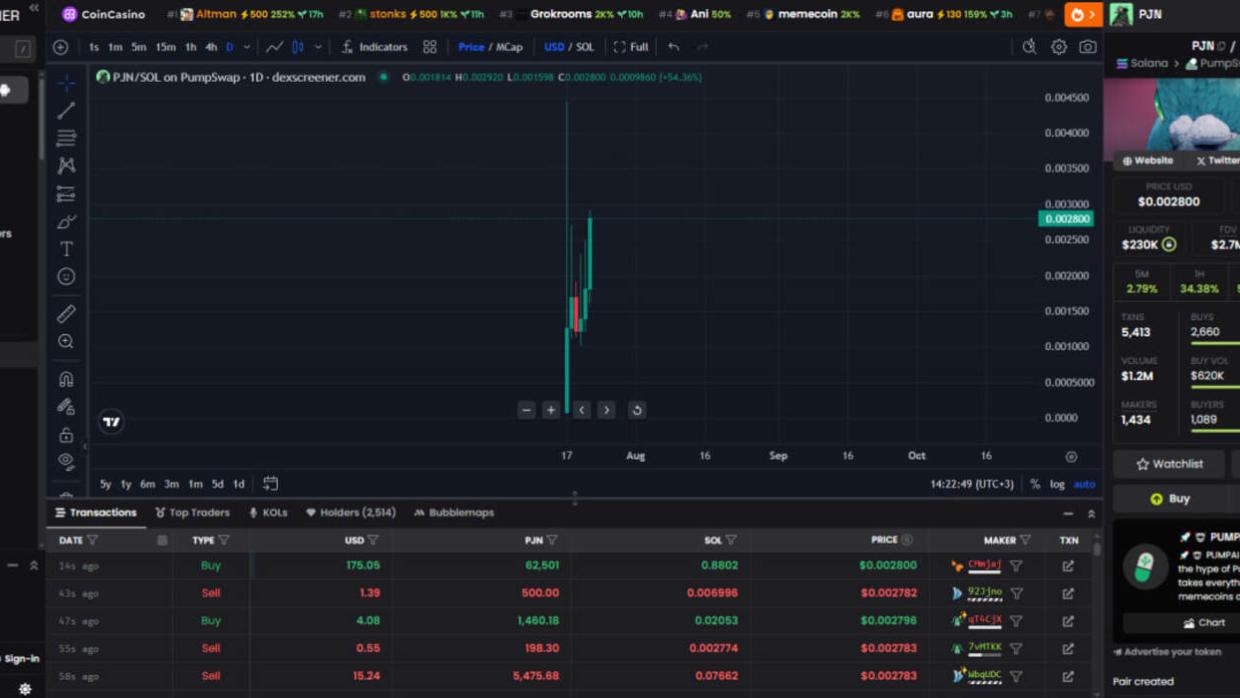Reset chart view with circular arrow

[x=637, y=410]
